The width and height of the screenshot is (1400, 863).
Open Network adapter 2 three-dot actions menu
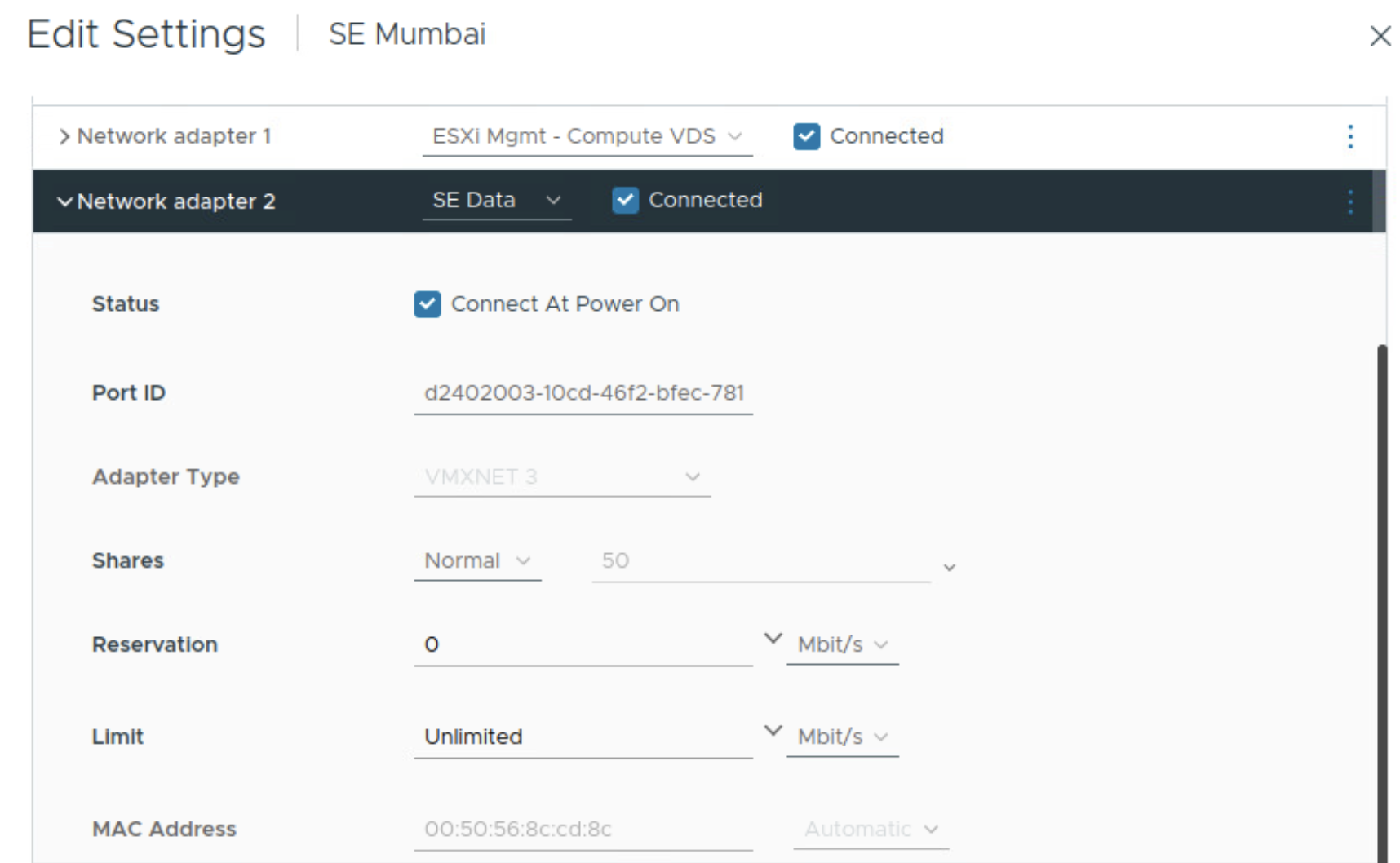[1350, 201]
